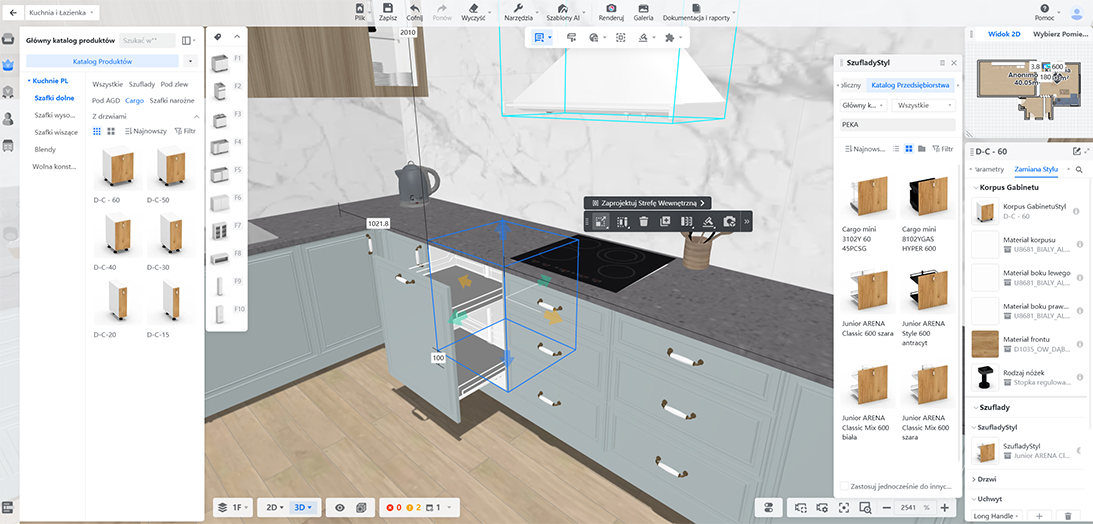Select the D-C-50 cabinet thumbnail
This screenshot has height=524, width=1093.
(x=164, y=169)
